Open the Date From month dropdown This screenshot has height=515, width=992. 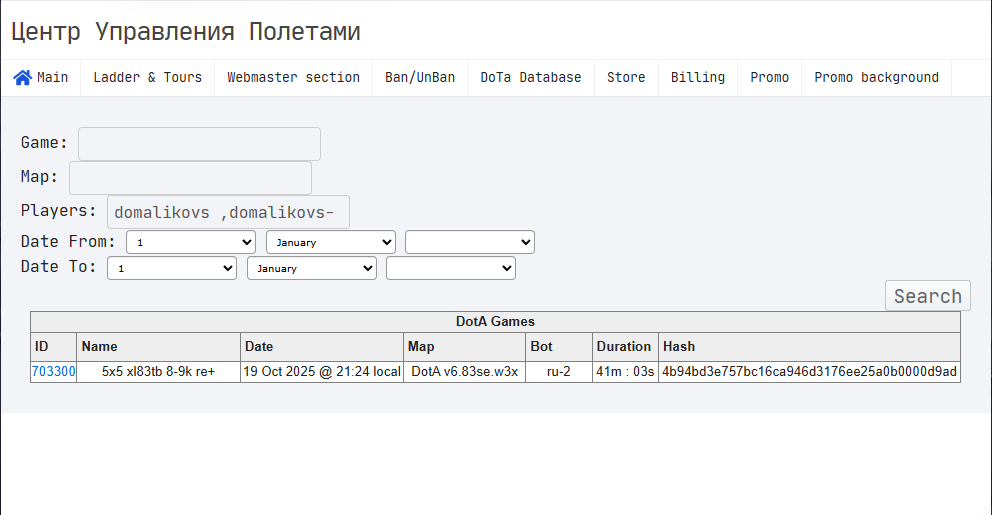coord(331,242)
